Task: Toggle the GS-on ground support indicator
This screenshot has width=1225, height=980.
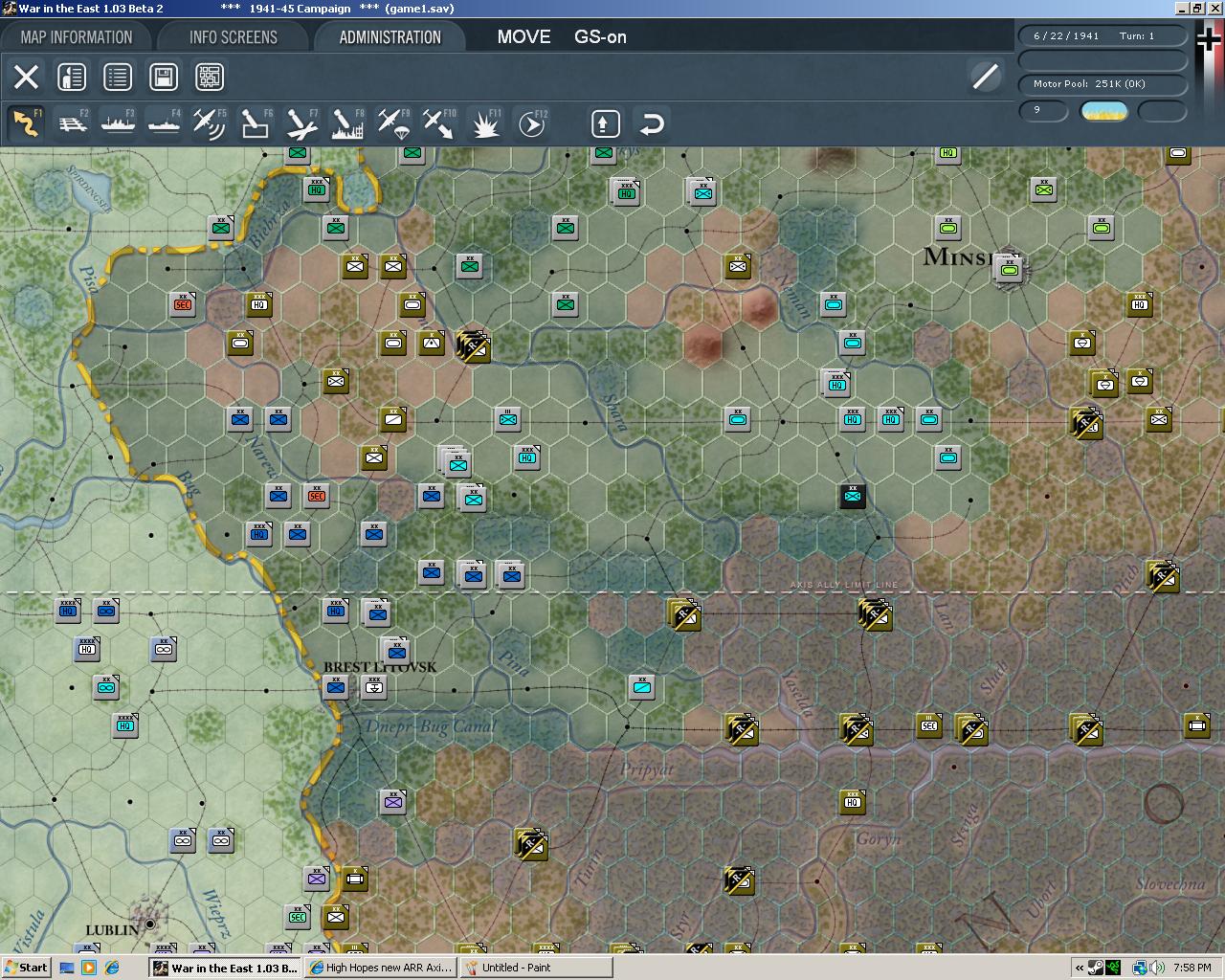Action: tap(600, 37)
